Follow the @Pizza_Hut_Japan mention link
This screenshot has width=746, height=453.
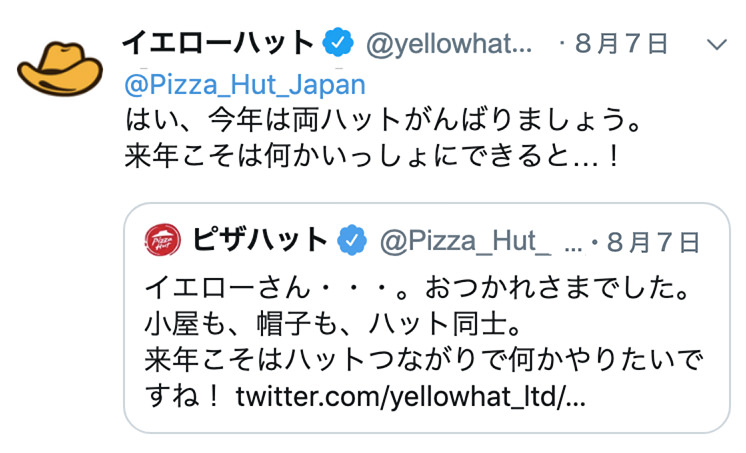click(x=245, y=86)
